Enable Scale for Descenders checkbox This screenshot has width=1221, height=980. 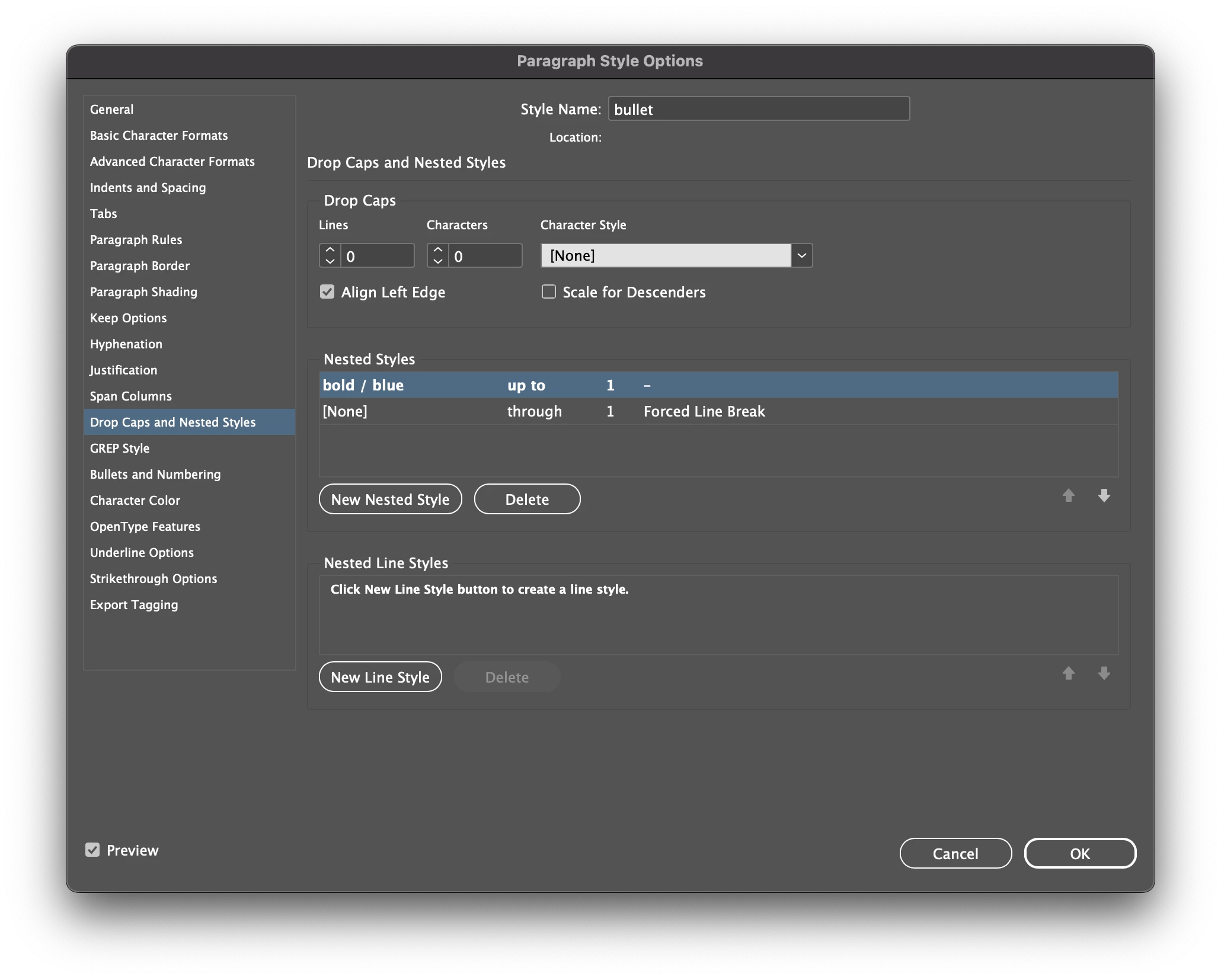pos(549,292)
